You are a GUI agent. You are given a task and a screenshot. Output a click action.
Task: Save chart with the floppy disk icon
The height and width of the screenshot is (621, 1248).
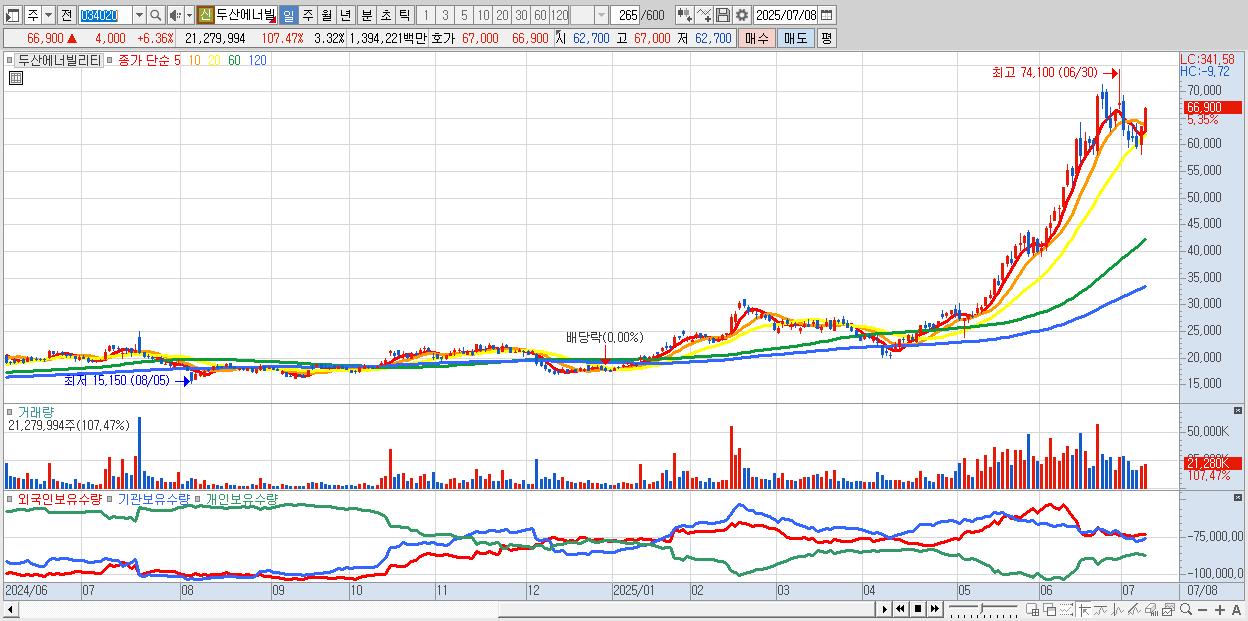pos(723,15)
